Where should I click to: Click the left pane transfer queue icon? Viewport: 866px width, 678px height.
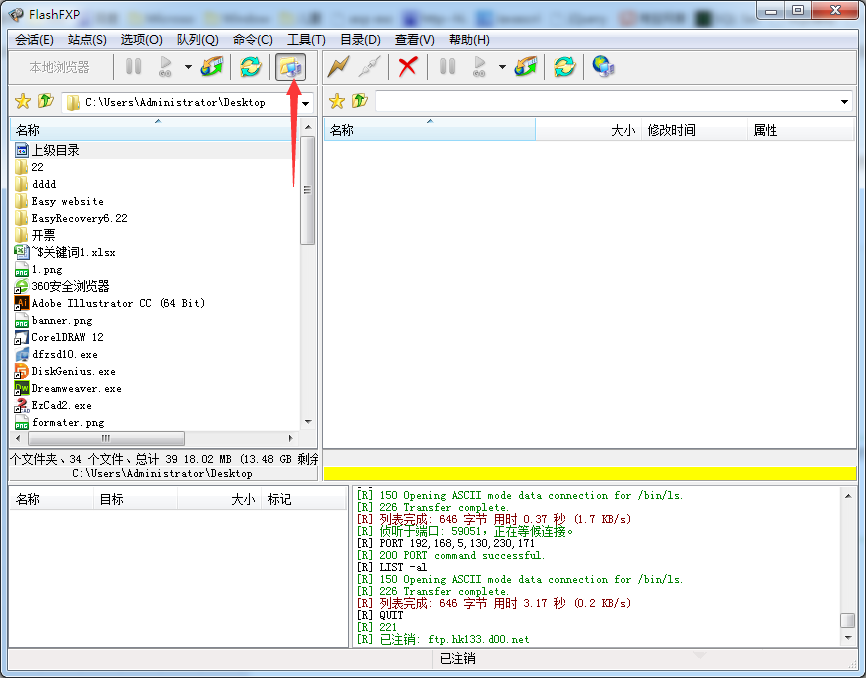(x=212, y=67)
